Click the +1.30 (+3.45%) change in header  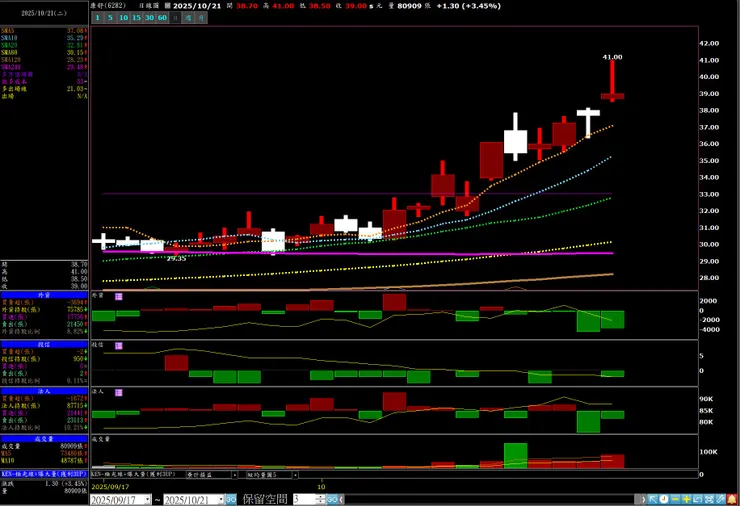(x=468, y=6)
